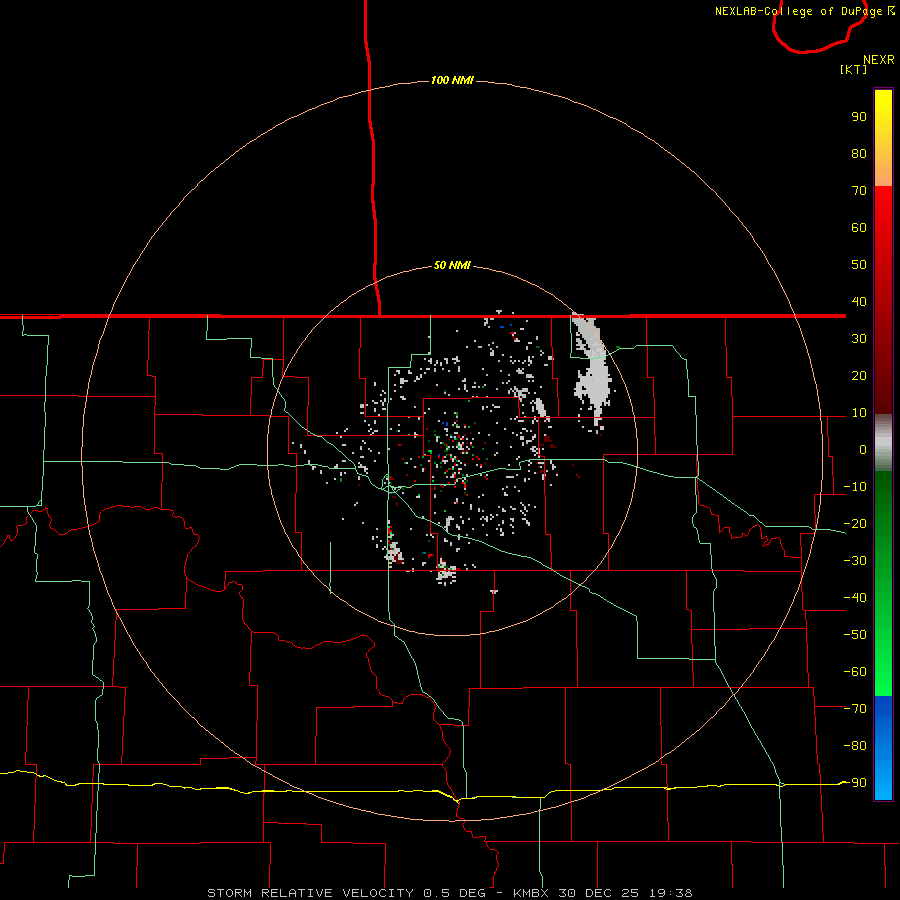Click the -60 value on velocity scale
900x900 pixels.
pyautogui.click(x=855, y=672)
